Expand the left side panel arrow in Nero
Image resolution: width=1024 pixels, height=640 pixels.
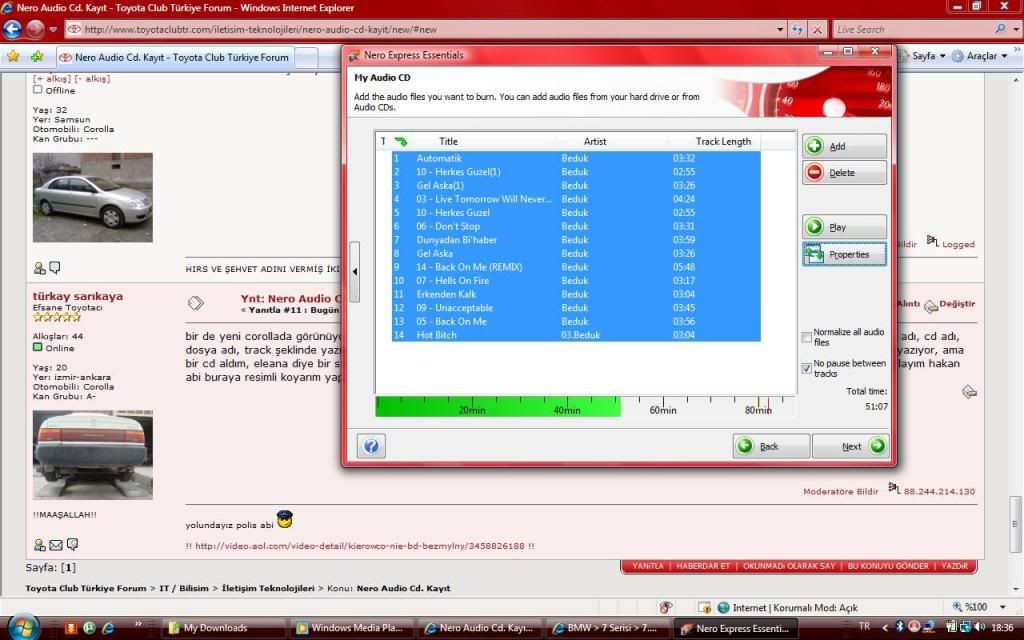tap(354, 271)
